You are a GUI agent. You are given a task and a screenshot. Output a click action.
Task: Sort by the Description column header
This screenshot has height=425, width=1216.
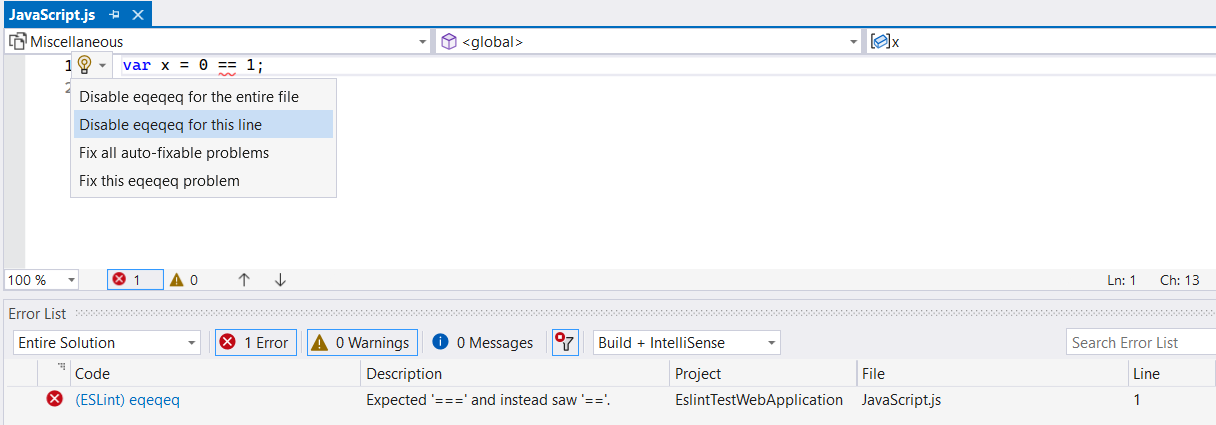[404, 374]
